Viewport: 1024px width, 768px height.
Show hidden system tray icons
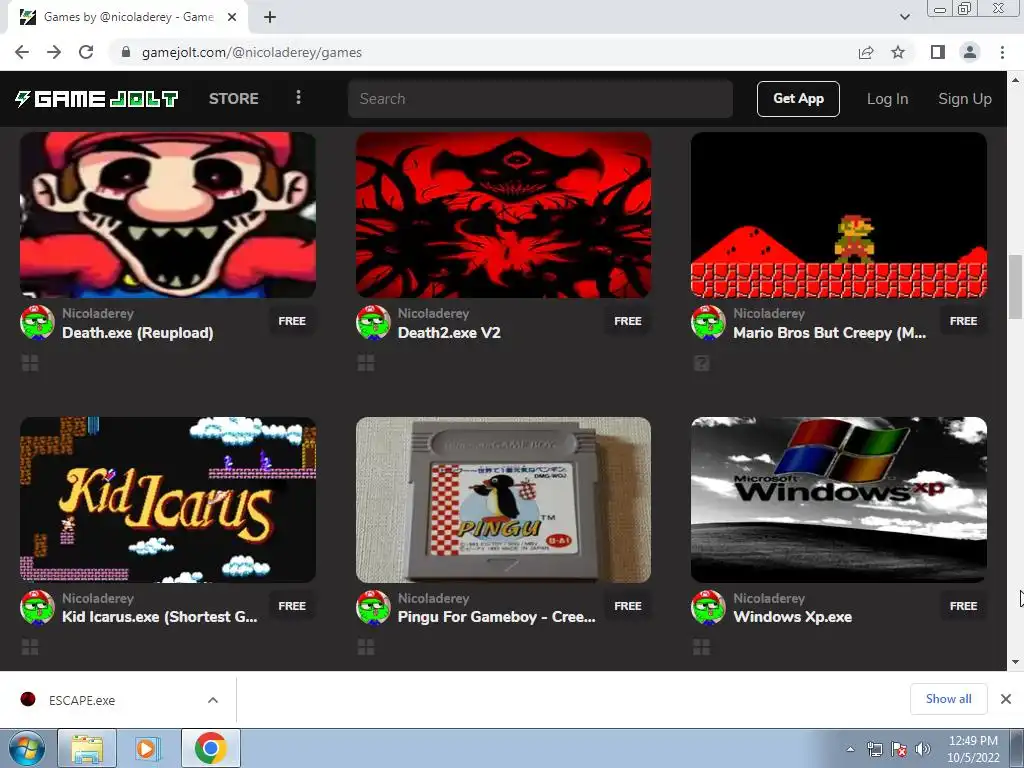(850, 749)
